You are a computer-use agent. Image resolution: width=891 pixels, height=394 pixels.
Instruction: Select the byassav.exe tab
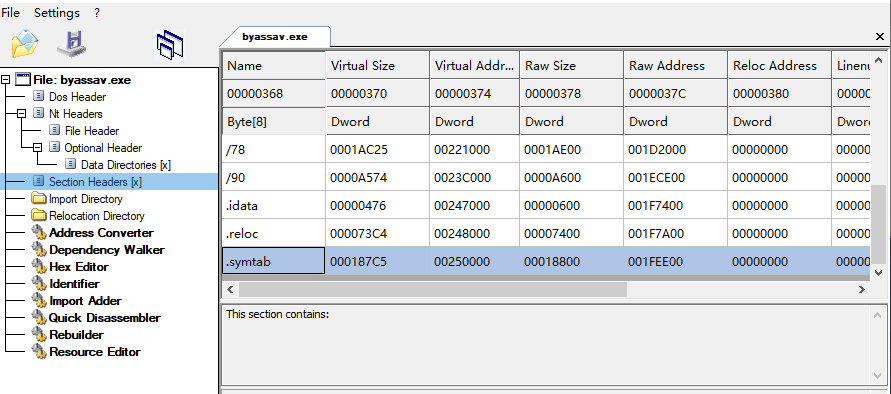click(x=275, y=36)
